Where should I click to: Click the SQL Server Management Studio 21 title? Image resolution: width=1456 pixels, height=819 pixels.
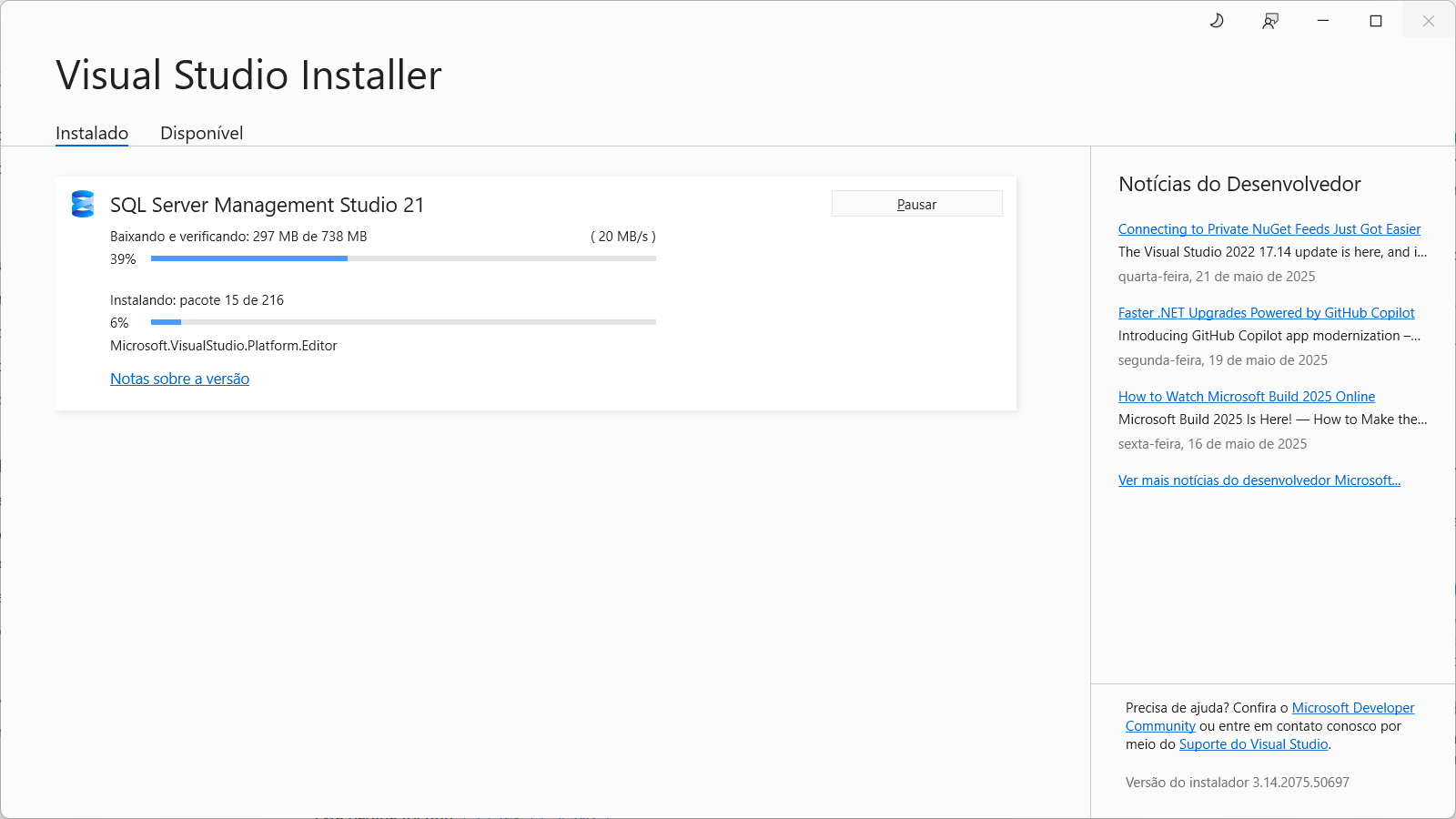tap(268, 205)
